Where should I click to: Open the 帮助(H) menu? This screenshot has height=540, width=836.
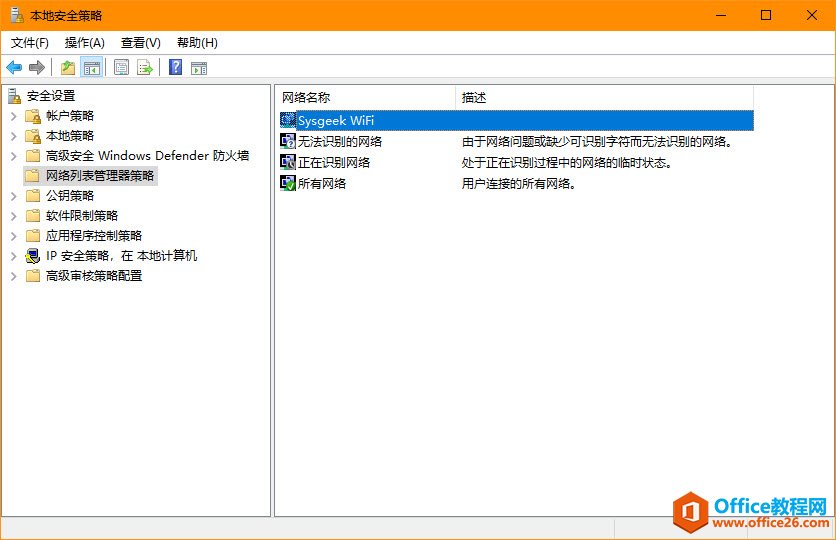(x=197, y=43)
